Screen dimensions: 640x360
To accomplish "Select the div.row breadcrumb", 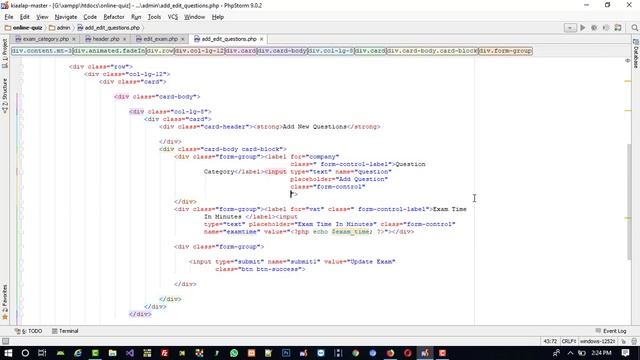I will (x=160, y=51).
